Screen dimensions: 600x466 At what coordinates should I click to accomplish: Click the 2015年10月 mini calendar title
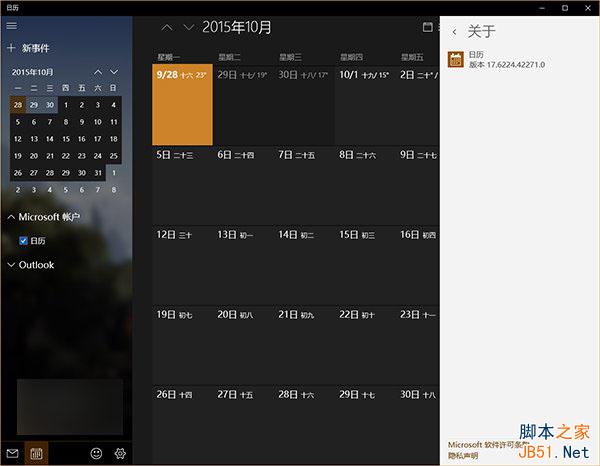point(33,72)
